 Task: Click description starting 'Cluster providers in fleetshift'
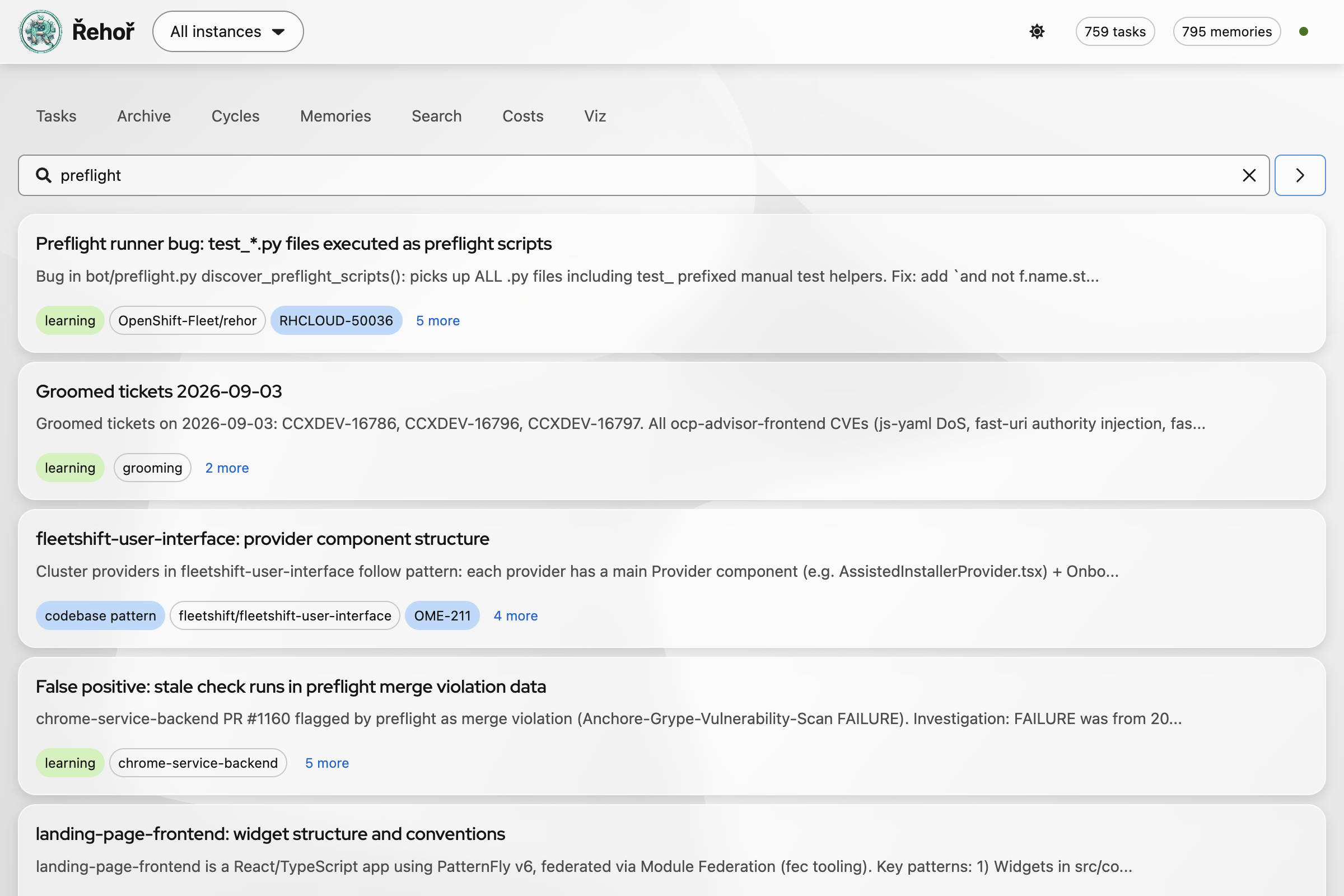point(577,571)
